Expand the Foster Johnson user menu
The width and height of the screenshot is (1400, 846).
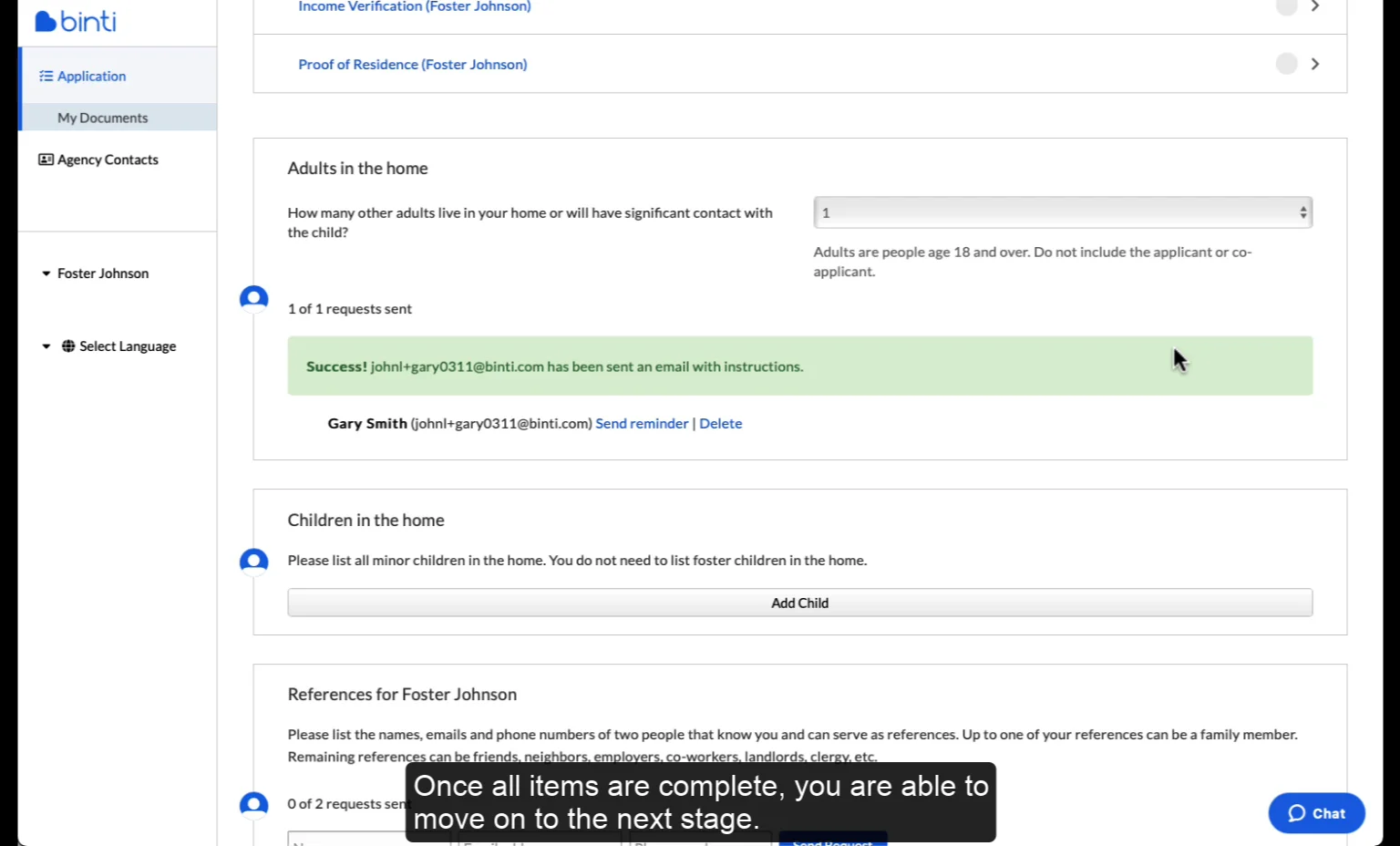tap(95, 273)
